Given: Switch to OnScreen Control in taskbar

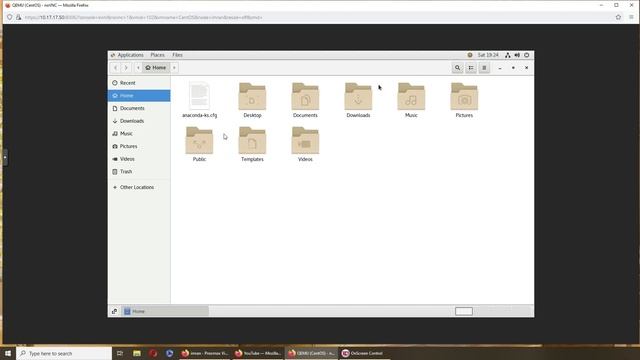Looking at the screenshot, I should [363, 353].
